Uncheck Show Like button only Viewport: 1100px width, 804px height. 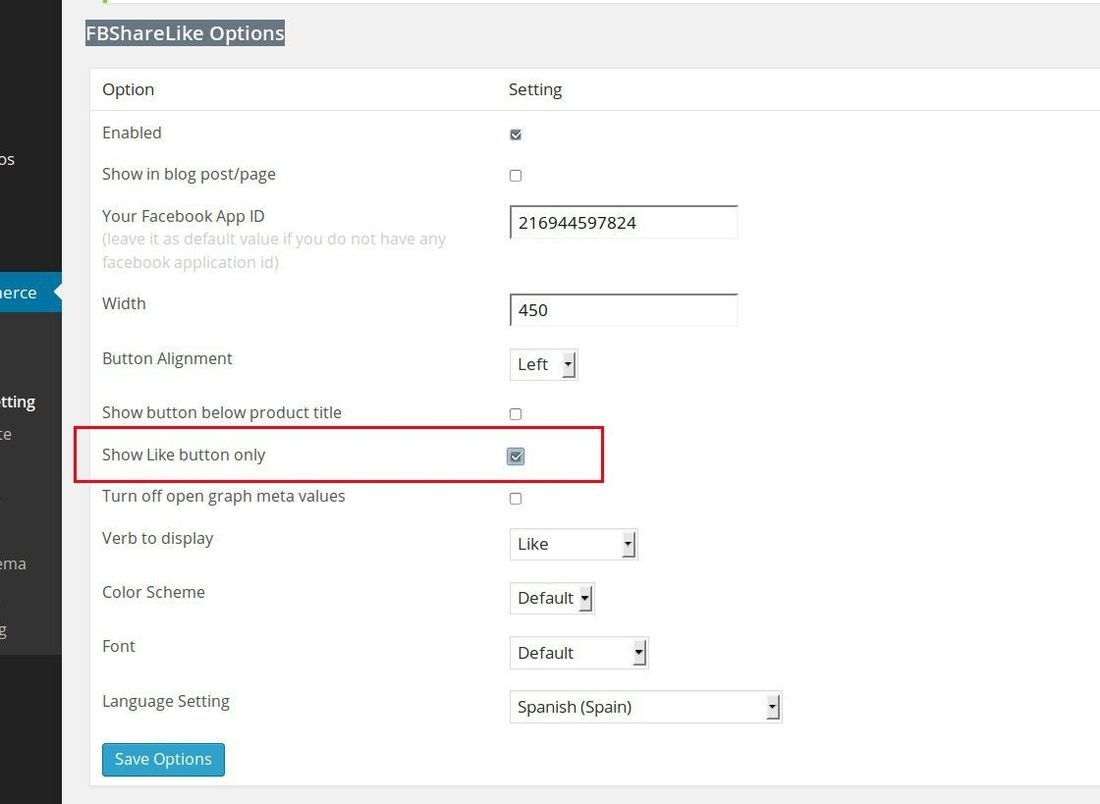[516, 456]
